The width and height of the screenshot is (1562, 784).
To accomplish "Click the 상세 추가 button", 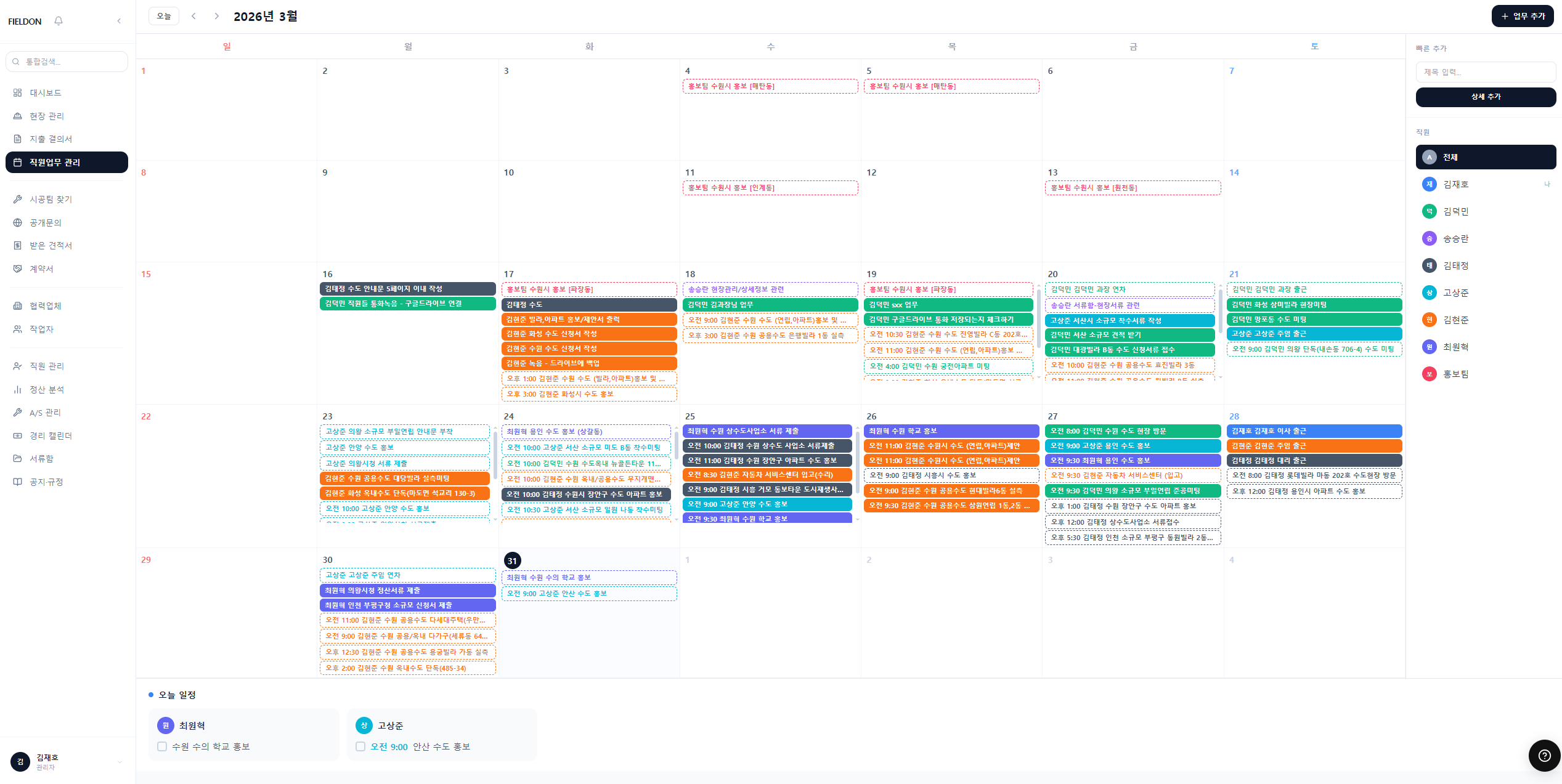I will [1486, 97].
